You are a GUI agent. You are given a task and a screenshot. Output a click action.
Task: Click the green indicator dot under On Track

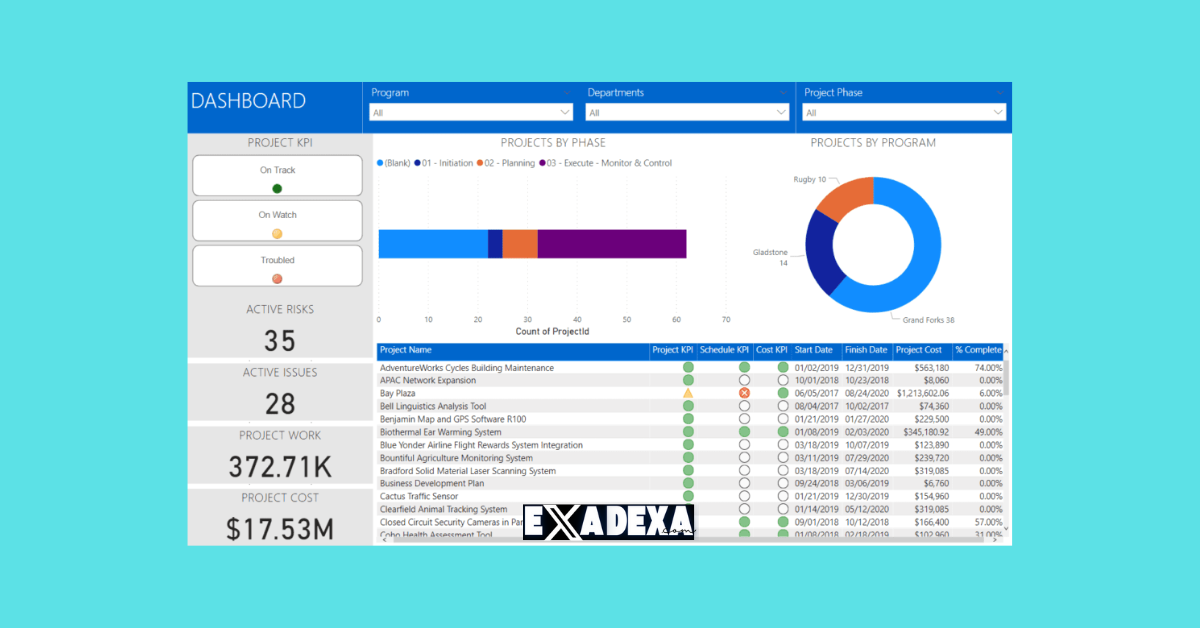(277, 188)
